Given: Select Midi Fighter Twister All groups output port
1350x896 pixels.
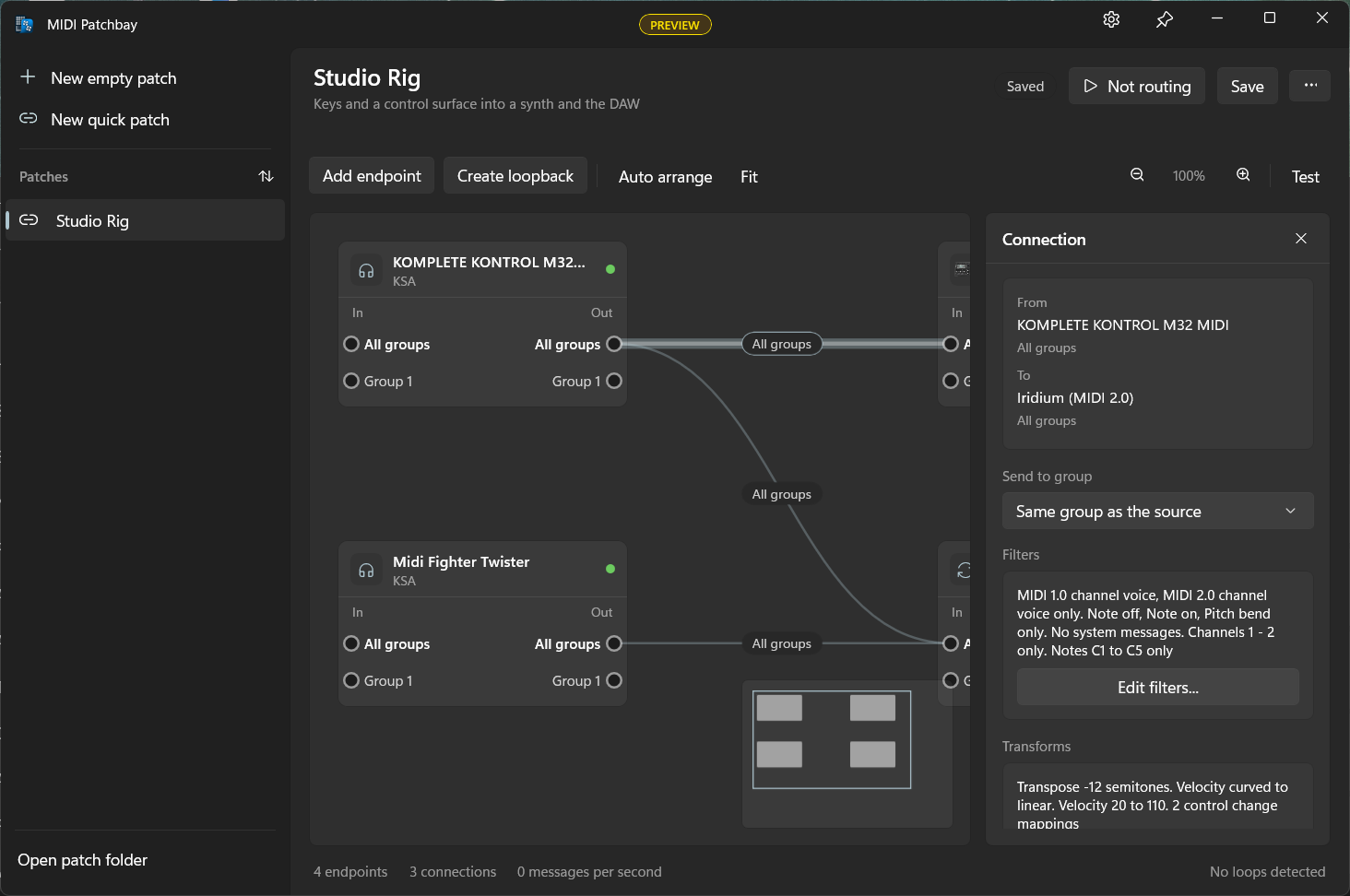Looking at the screenshot, I should [614, 643].
